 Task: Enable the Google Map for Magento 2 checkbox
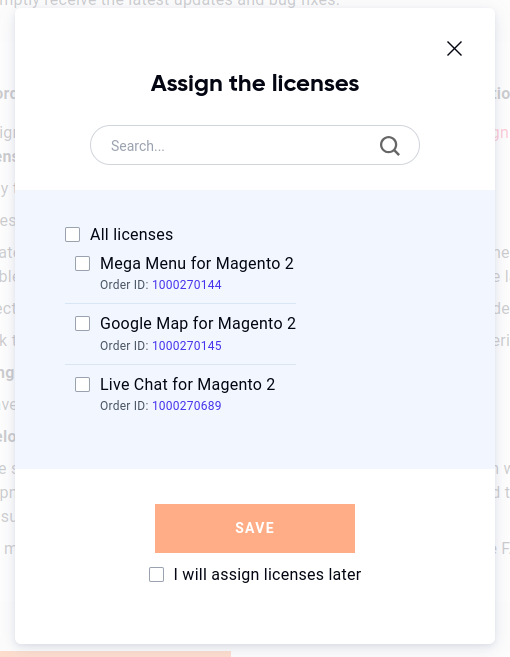(83, 323)
